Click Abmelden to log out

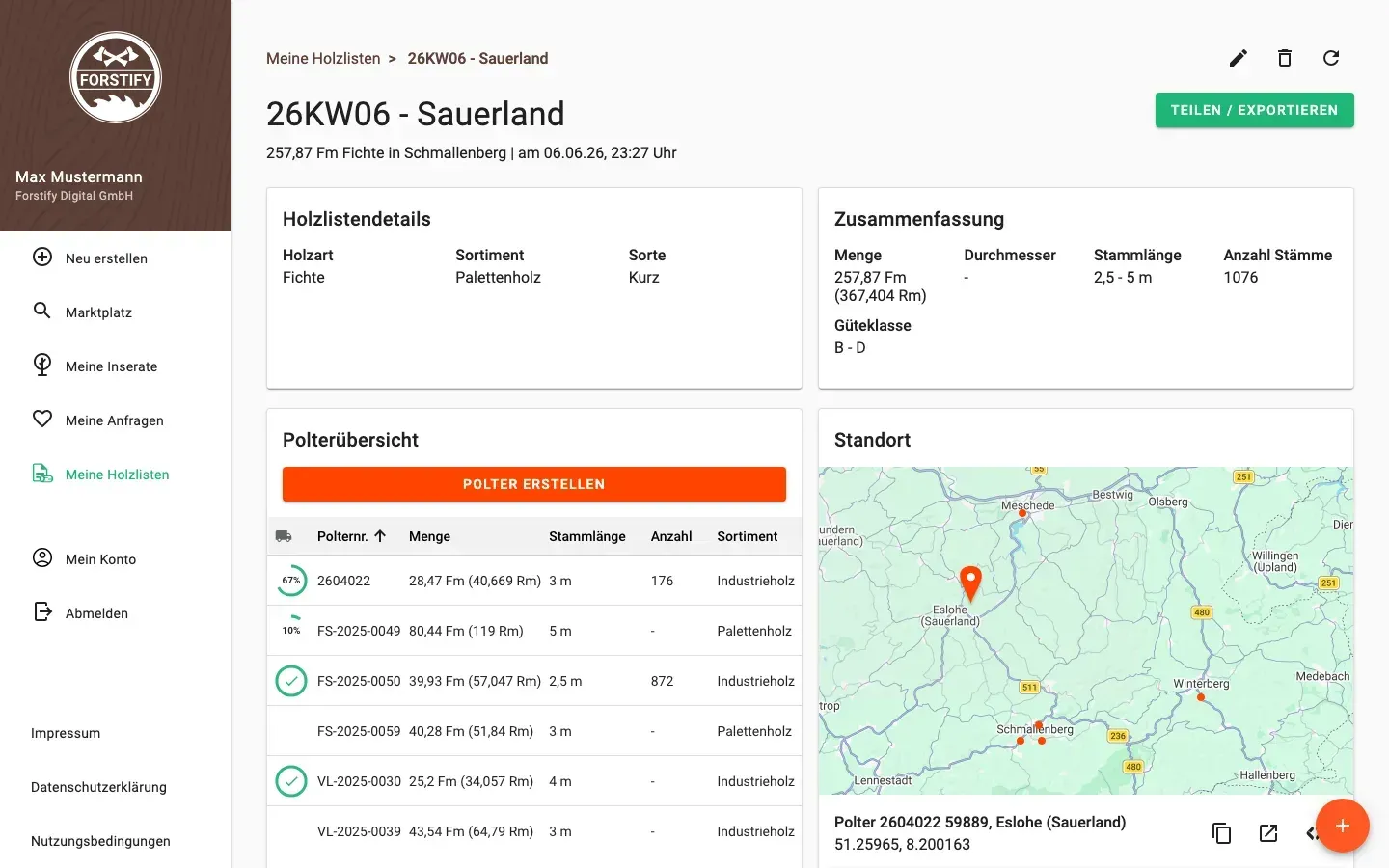[x=116, y=613]
